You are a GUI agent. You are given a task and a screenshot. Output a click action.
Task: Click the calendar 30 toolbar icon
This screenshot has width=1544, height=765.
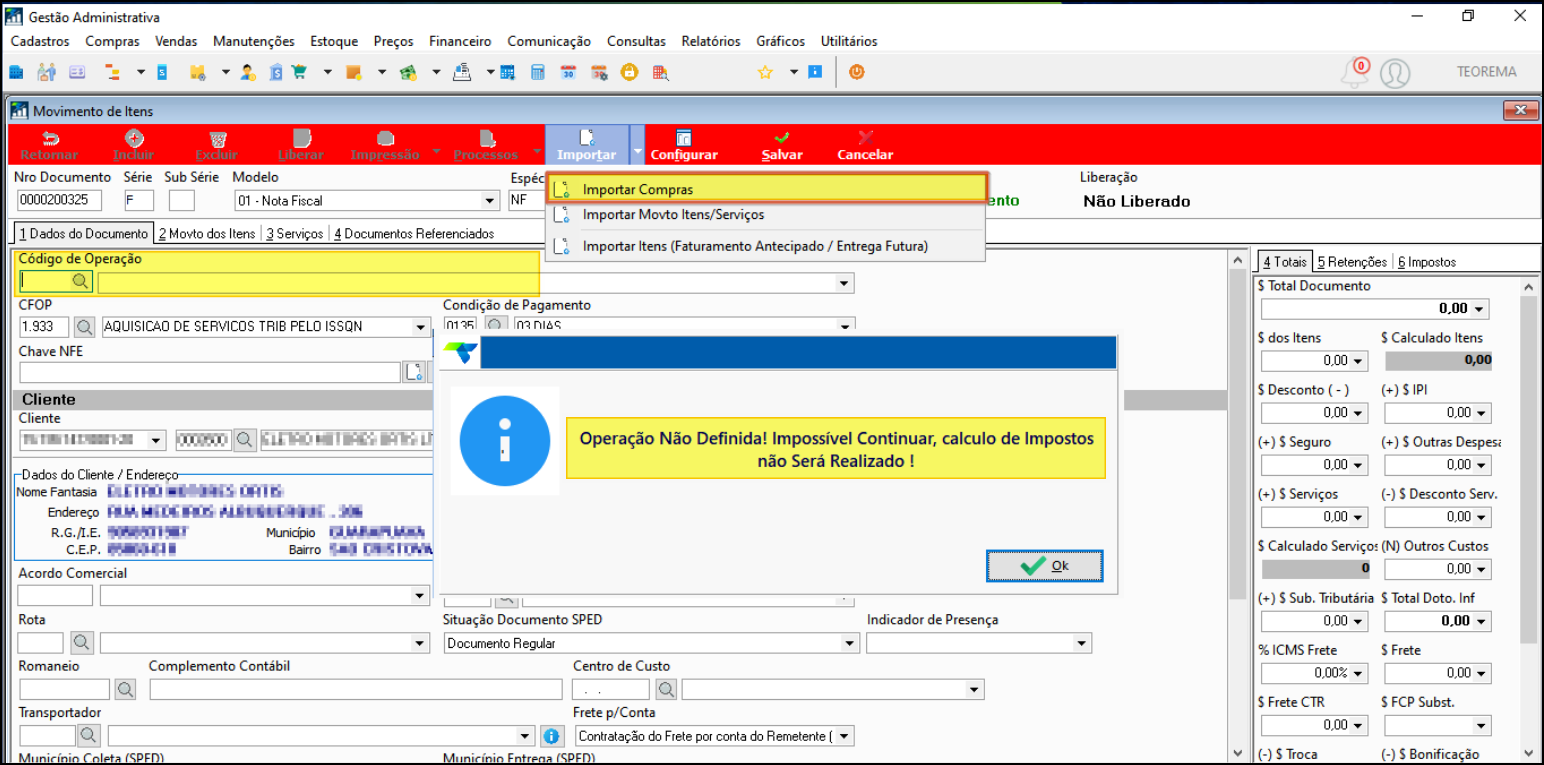tap(568, 72)
